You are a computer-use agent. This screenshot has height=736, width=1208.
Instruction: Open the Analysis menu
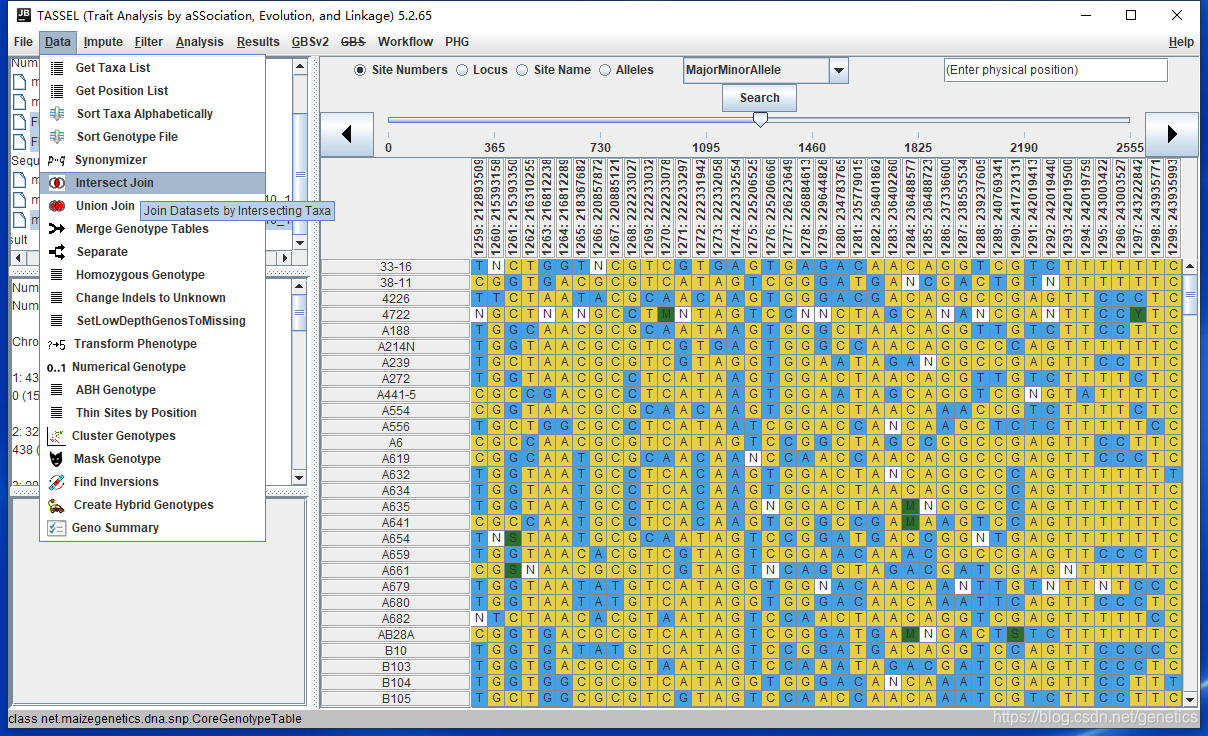[x=200, y=42]
